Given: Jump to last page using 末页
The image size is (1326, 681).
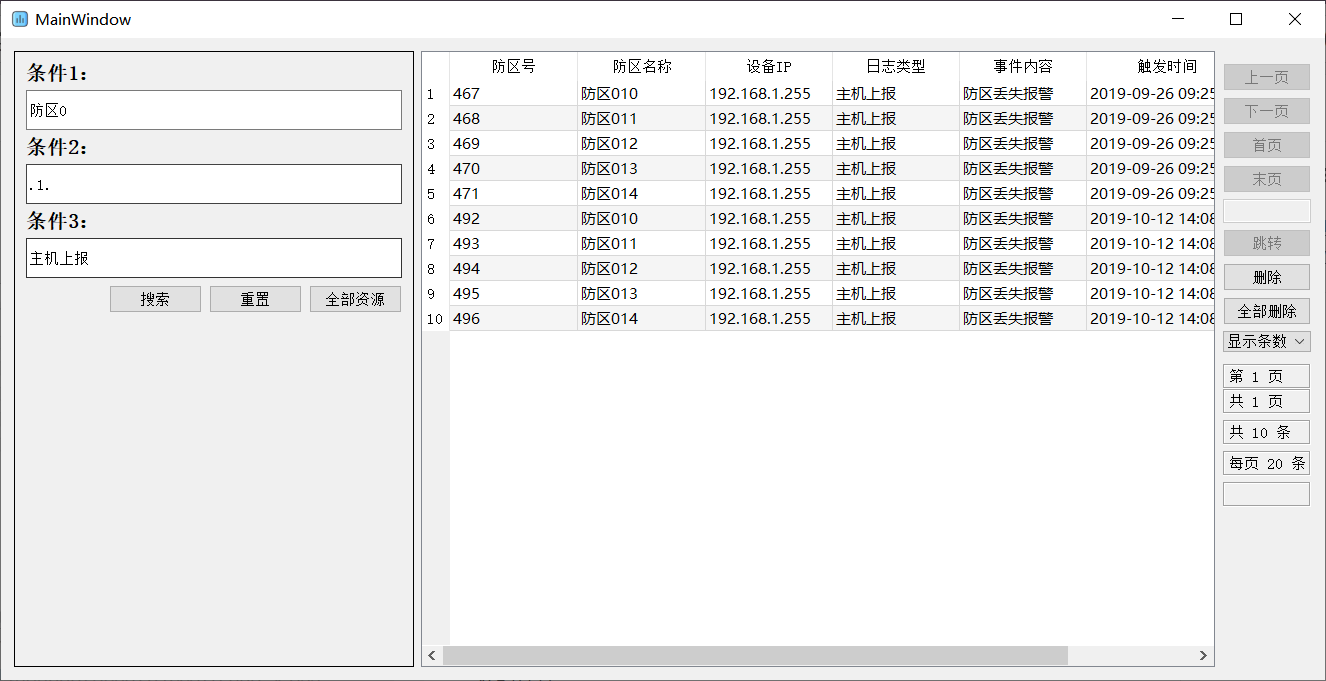Looking at the screenshot, I should [x=1266, y=178].
